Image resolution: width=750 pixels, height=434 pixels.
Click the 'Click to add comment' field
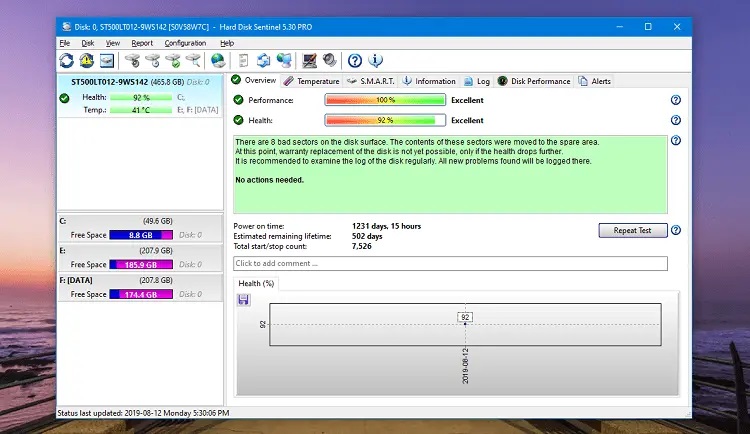point(450,263)
